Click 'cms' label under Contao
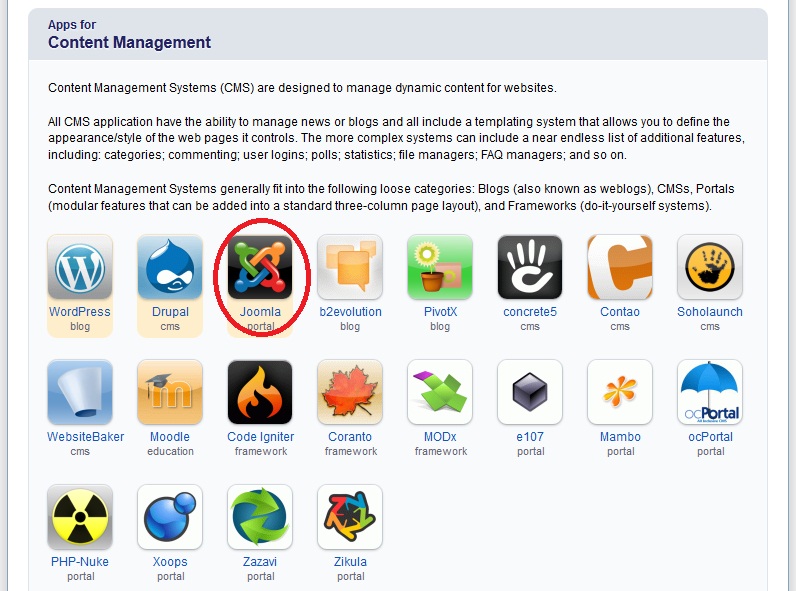The width and height of the screenshot is (796, 591). [x=620, y=326]
